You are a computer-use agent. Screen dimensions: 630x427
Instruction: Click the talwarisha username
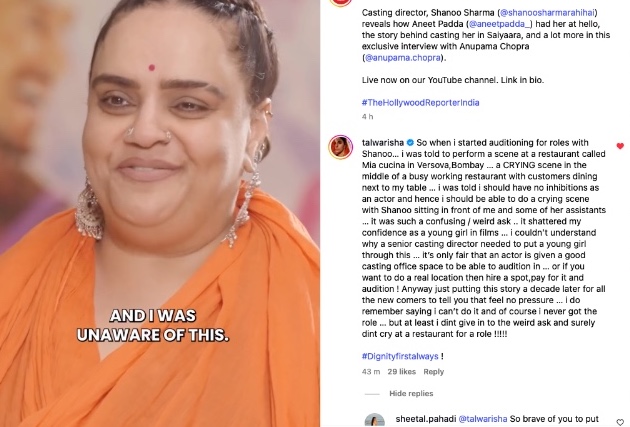382,143
